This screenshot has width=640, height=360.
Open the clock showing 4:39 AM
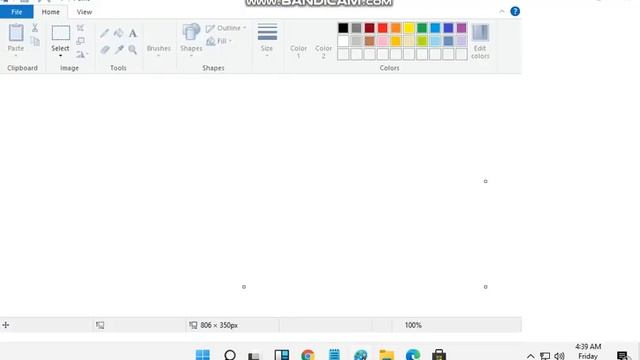click(588, 351)
